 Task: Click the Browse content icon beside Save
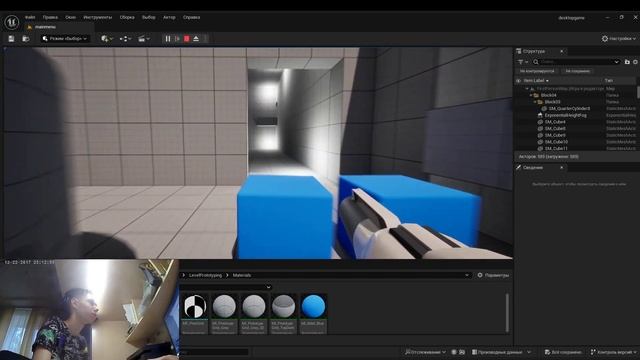pyautogui.click(x=26, y=39)
